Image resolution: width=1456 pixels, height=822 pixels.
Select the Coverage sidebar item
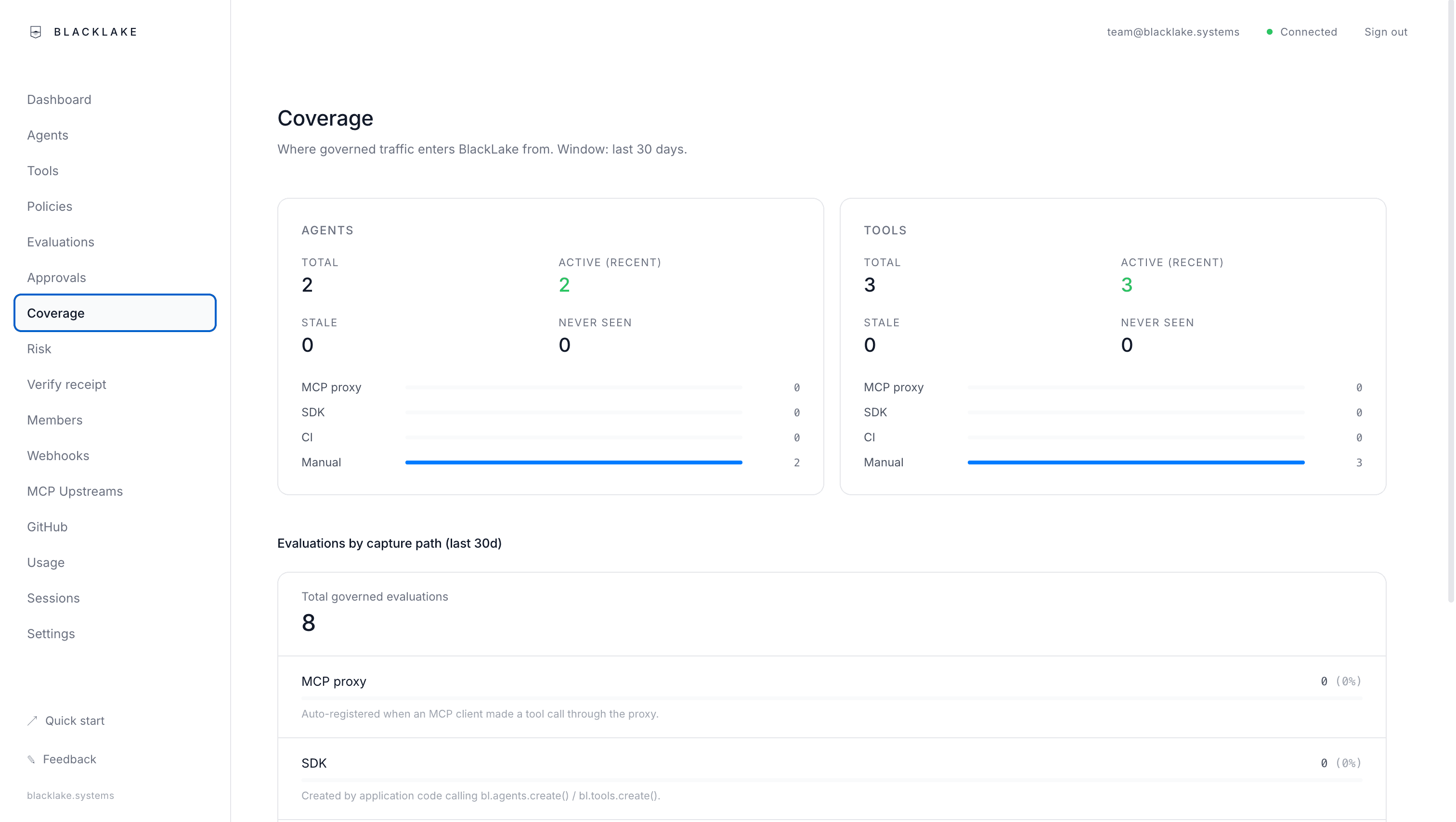click(115, 313)
